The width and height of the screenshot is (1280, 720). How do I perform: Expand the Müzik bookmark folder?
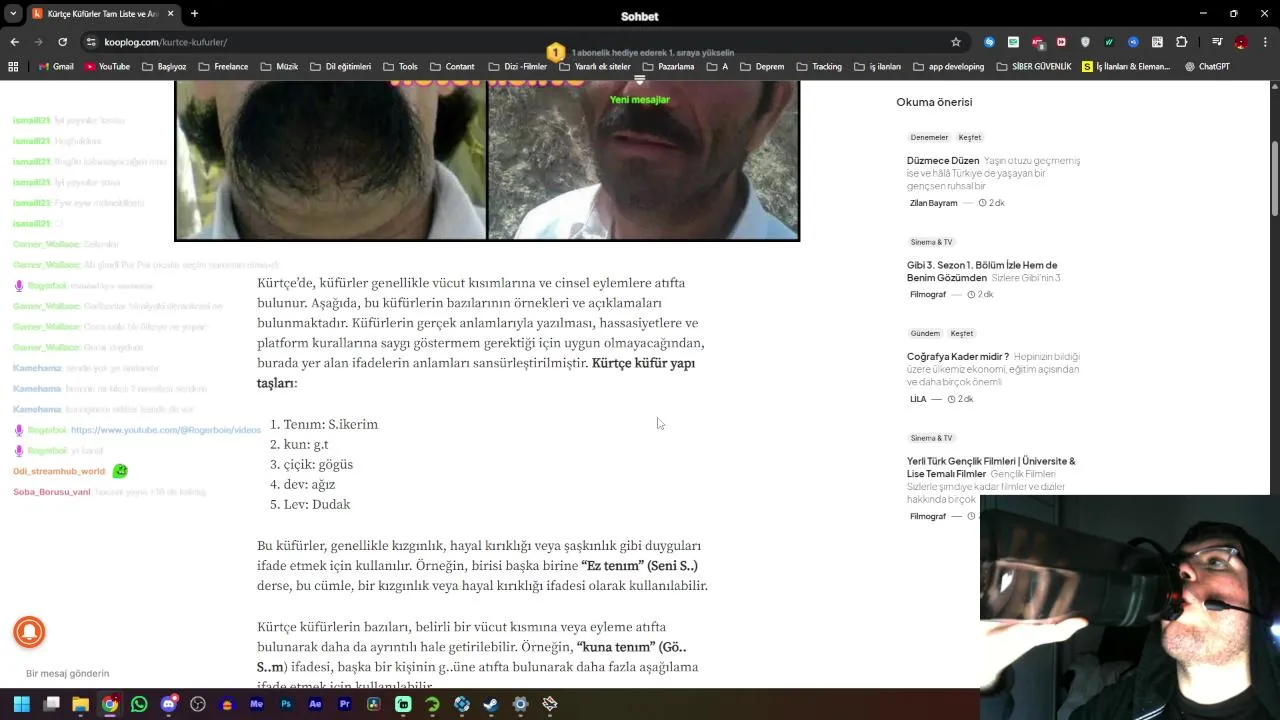click(x=279, y=67)
